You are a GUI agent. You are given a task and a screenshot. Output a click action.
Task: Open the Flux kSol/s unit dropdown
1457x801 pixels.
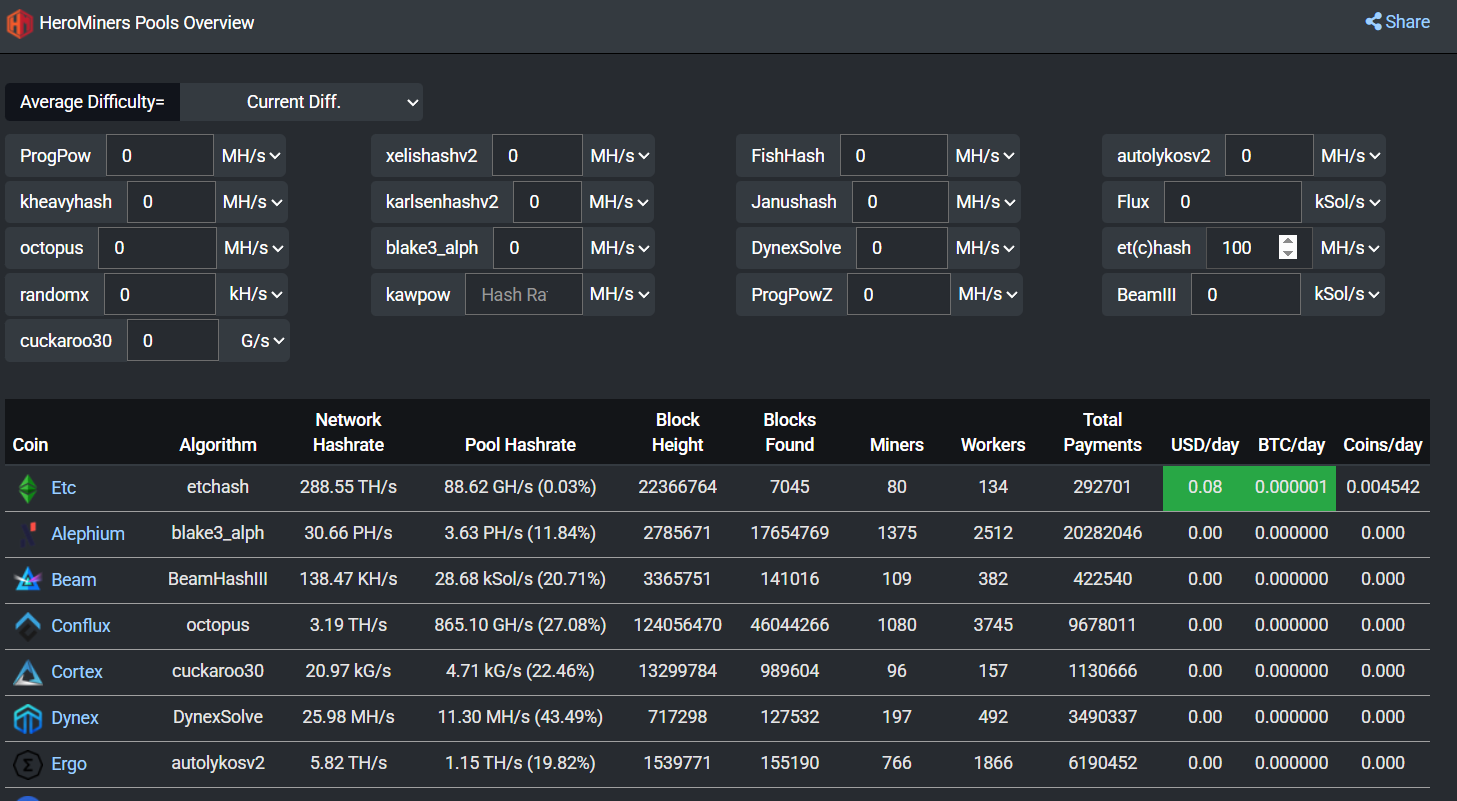[x=1343, y=202]
